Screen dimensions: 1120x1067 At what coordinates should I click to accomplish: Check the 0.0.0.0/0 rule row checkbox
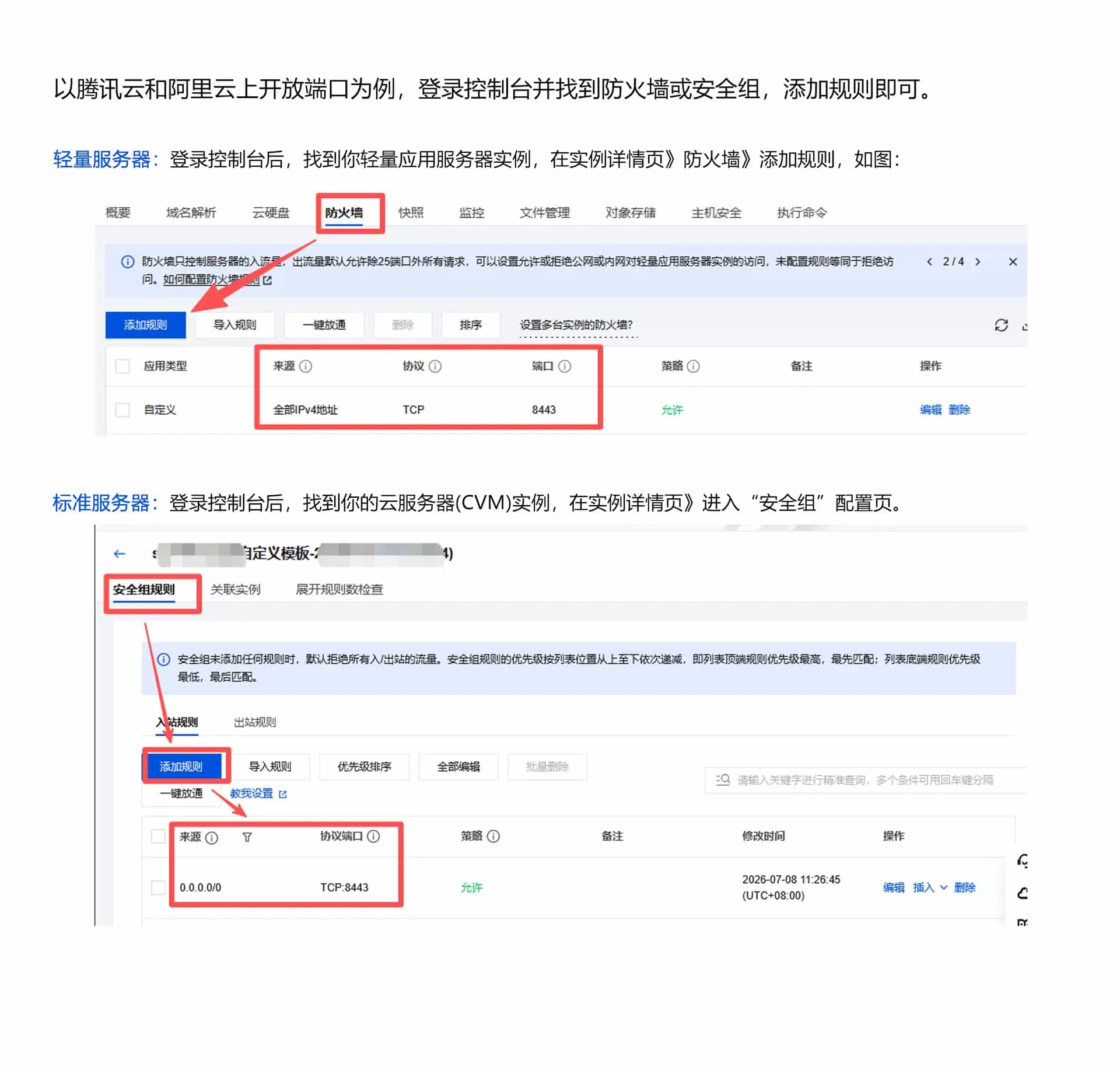click(x=158, y=887)
